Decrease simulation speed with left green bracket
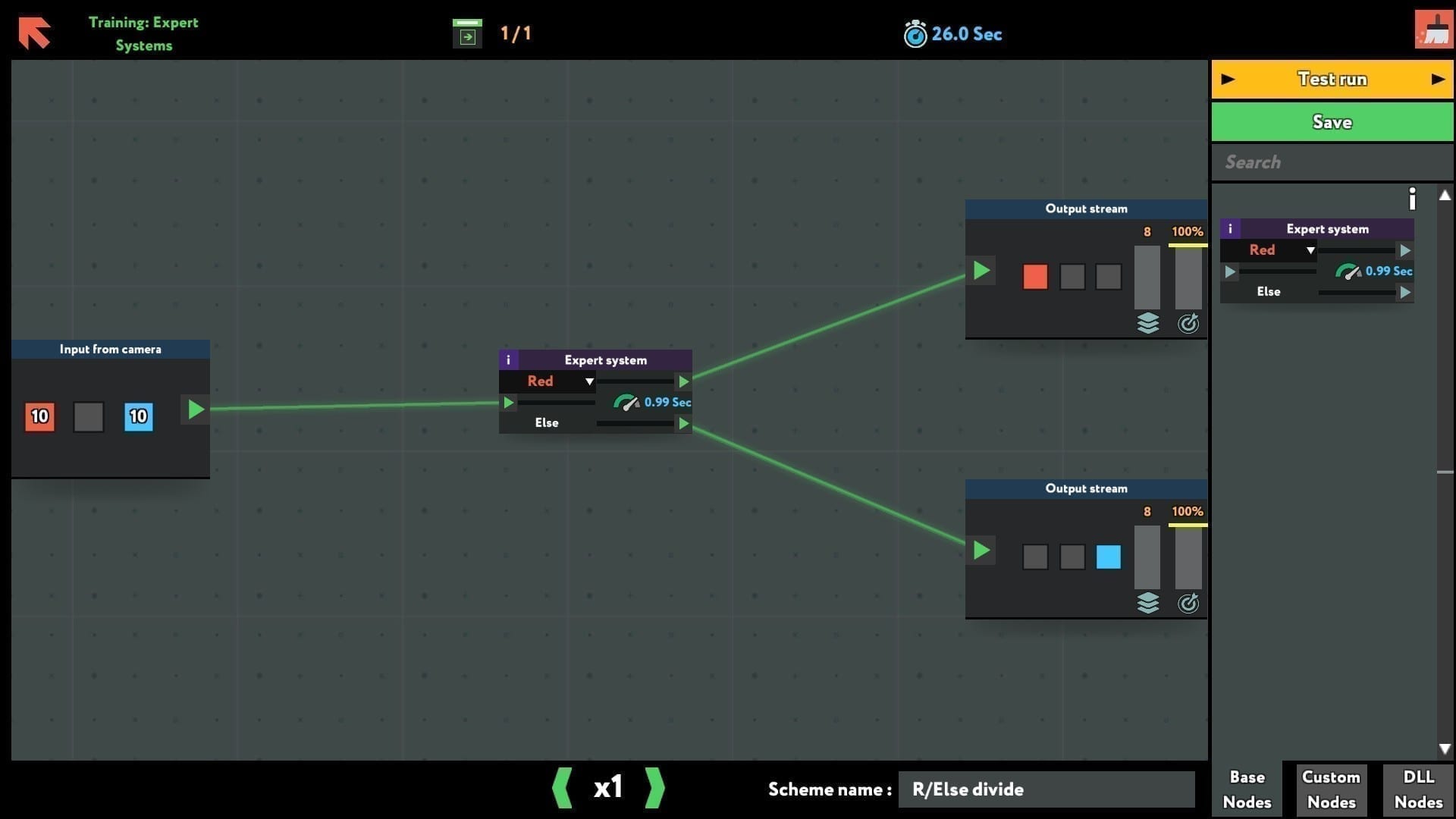 [x=563, y=788]
